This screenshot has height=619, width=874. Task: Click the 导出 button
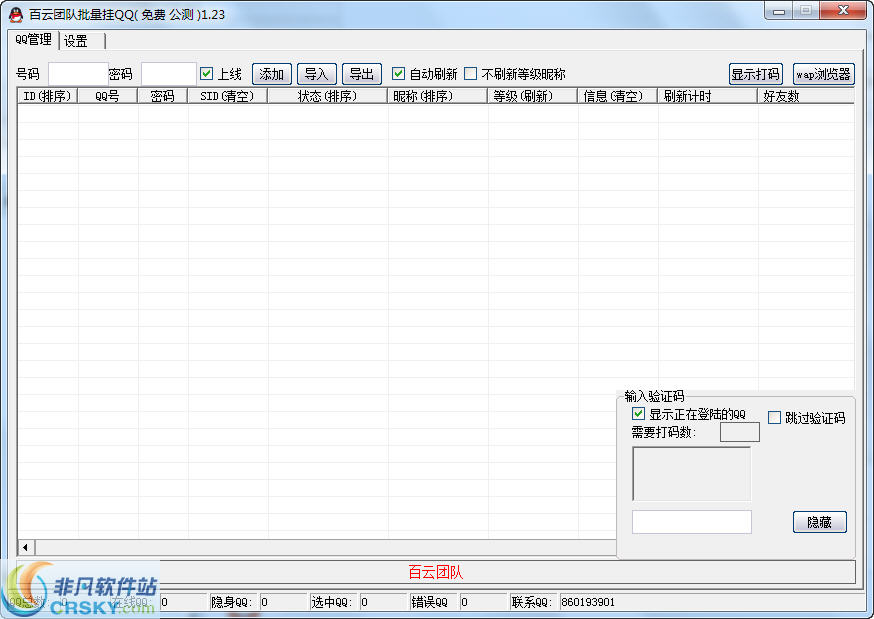pos(362,74)
